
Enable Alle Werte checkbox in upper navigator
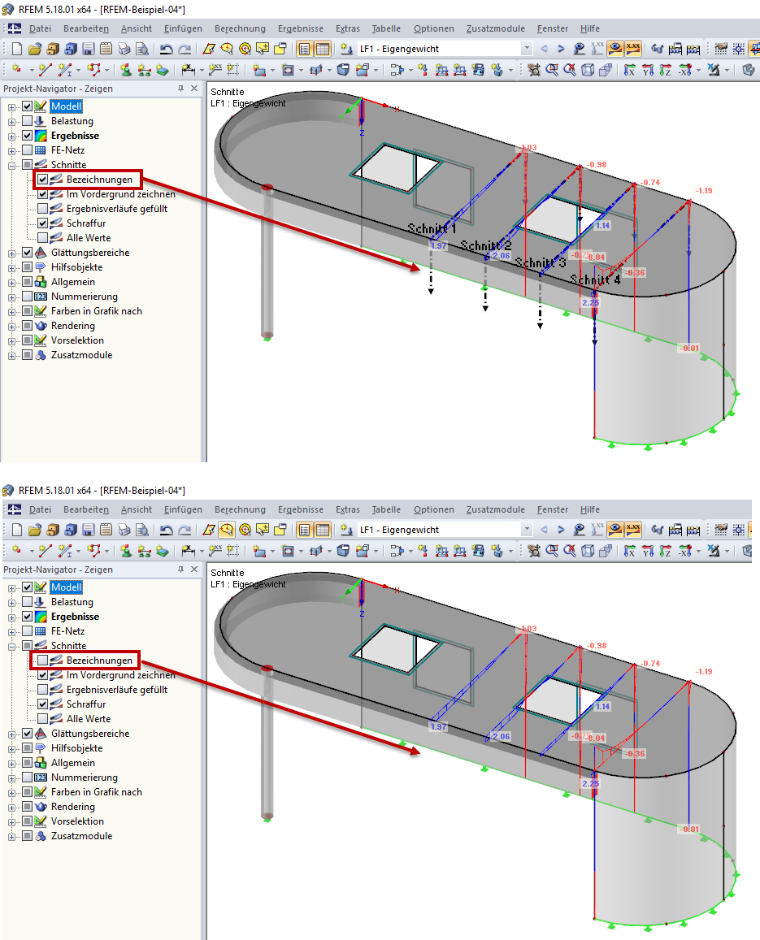pos(43,238)
